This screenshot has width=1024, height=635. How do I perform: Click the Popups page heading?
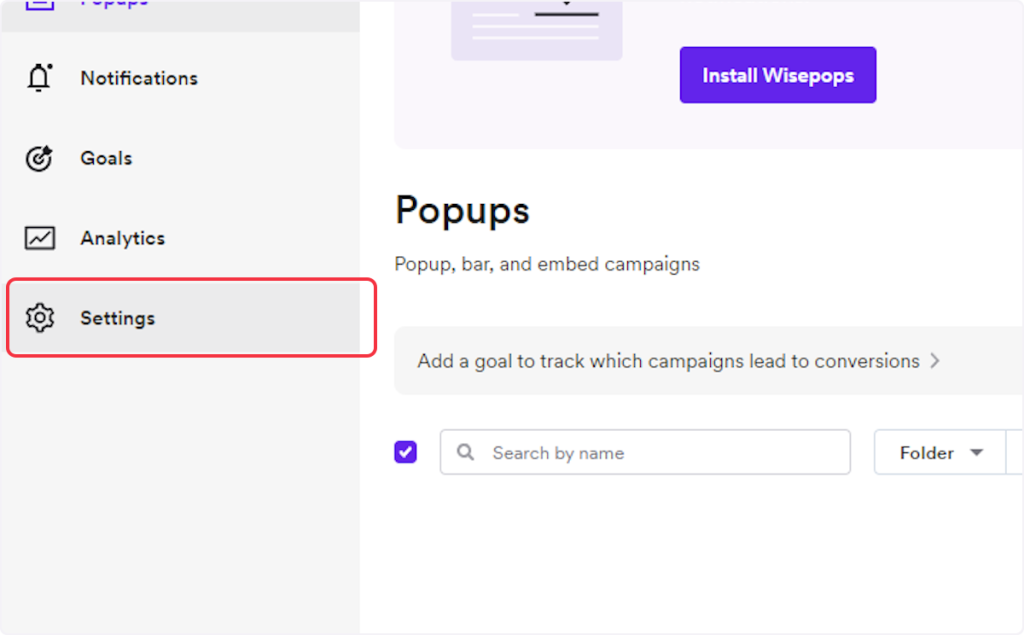click(x=462, y=210)
